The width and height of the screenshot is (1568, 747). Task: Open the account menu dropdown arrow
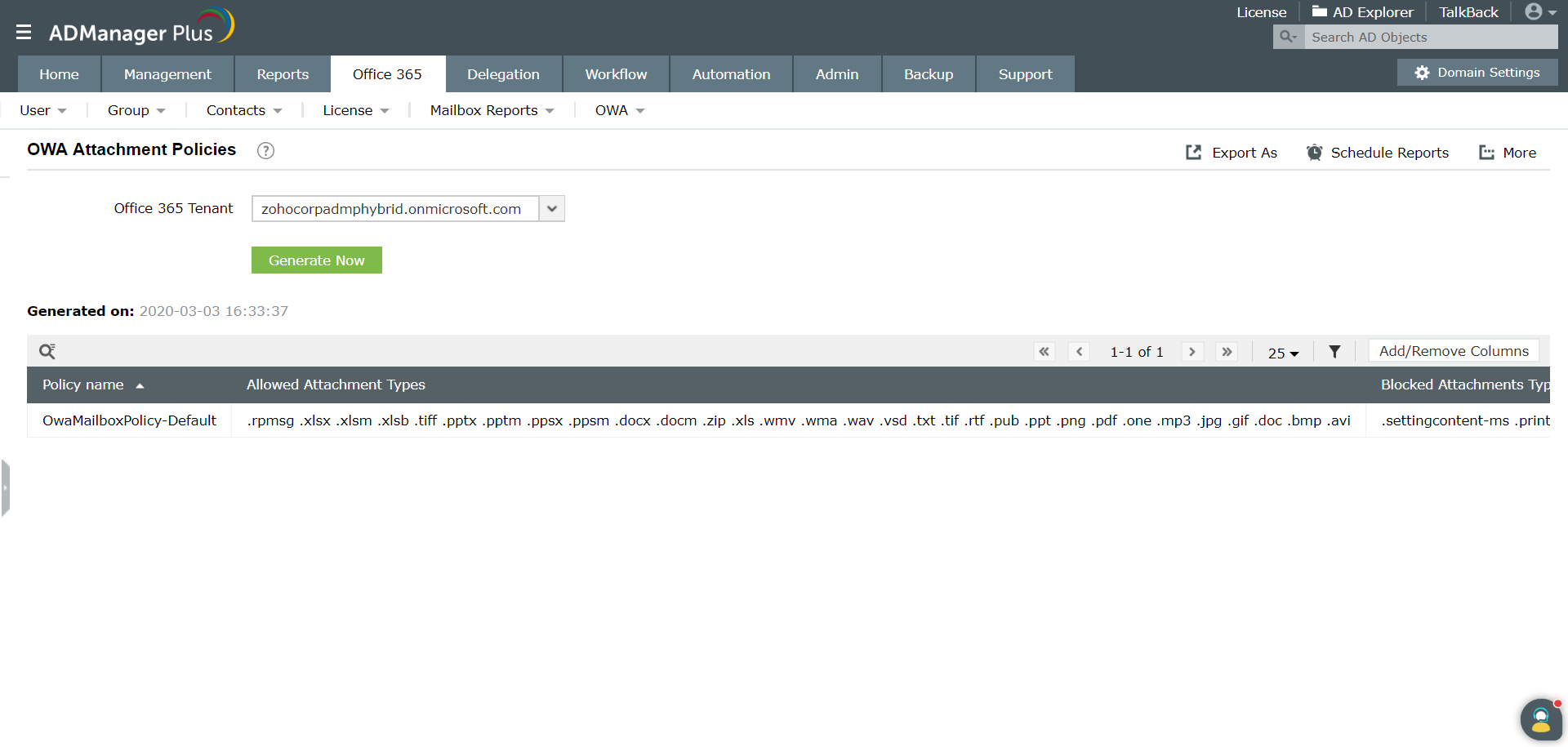tap(1552, 13)
